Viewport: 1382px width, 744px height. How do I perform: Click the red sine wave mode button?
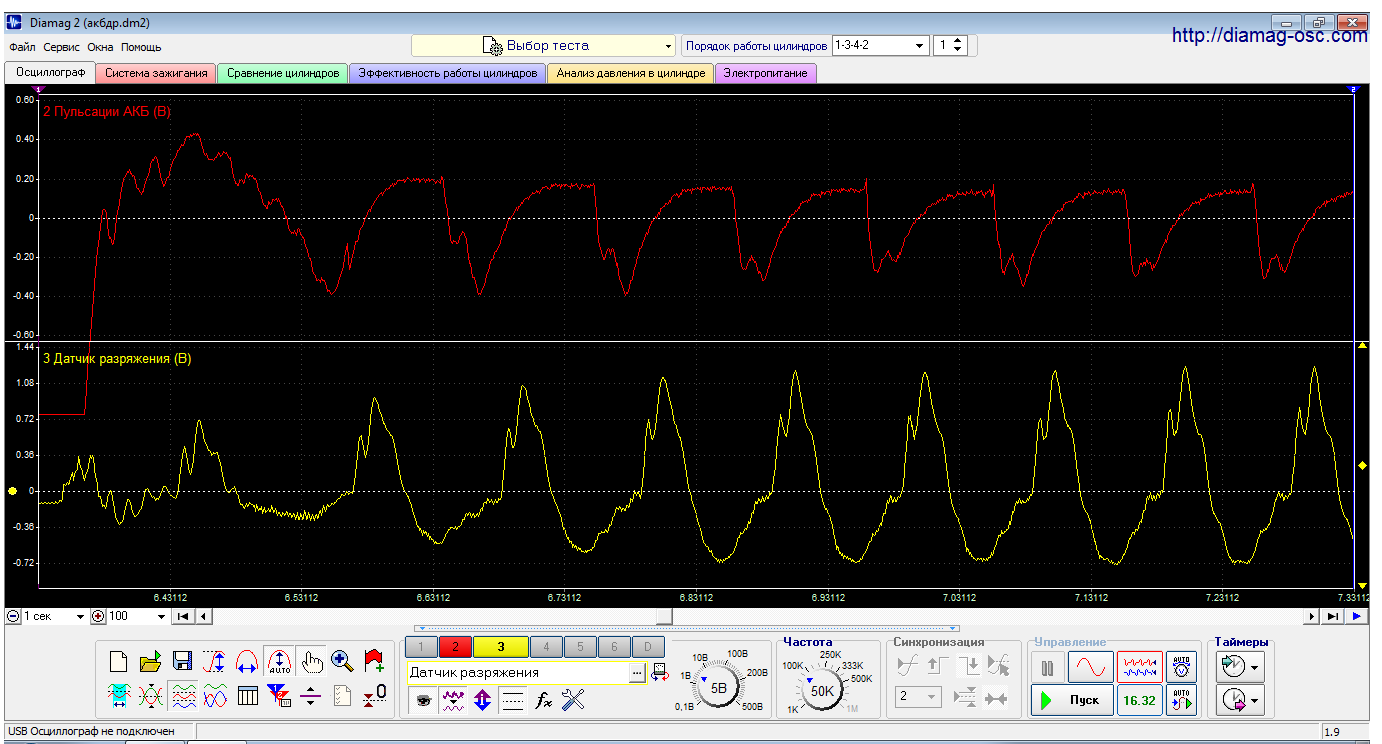click(x=1090, y=667)
